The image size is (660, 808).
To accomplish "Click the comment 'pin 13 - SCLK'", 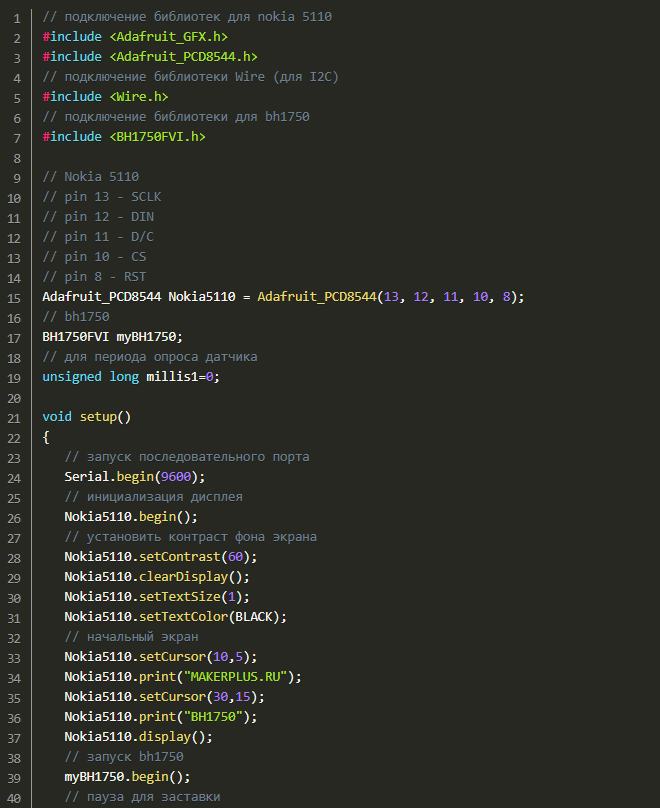I will coord(101,197).
